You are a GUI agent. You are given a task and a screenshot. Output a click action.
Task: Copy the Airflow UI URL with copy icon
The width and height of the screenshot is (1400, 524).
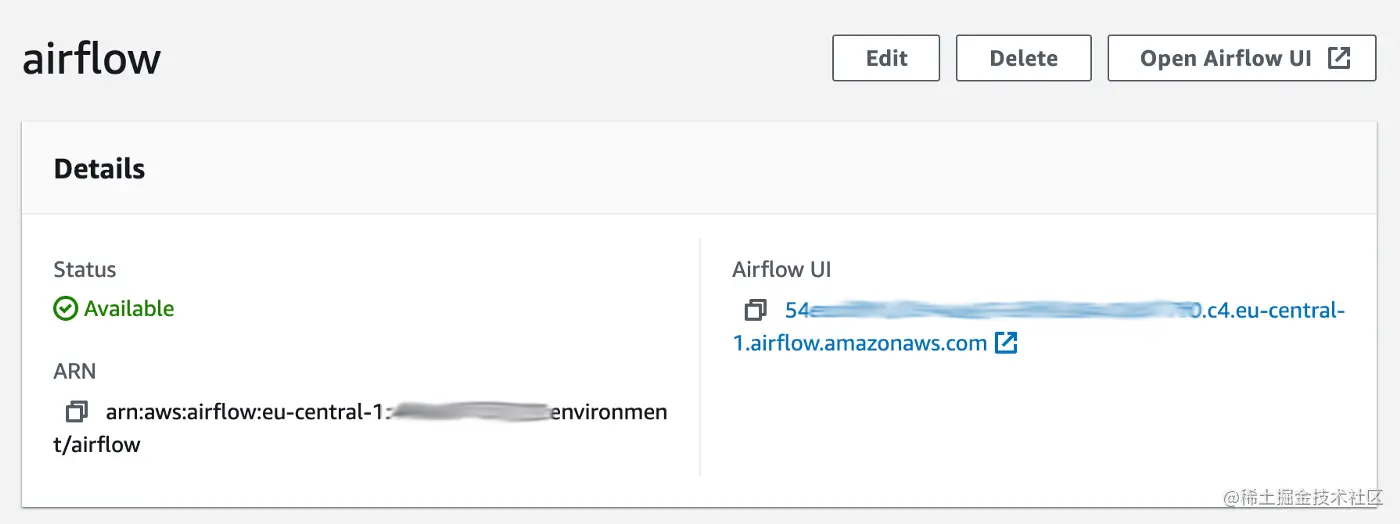756,310
